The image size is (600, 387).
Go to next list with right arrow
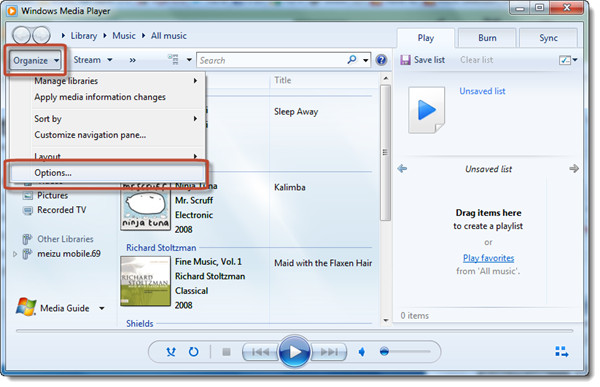pos(574,168)
